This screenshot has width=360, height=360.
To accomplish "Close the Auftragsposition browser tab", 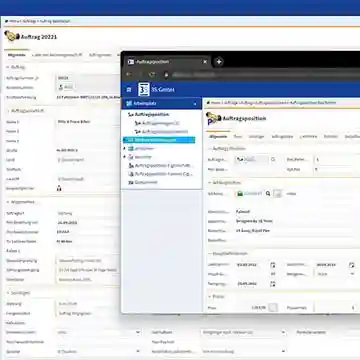I will [x=205, y=62].
